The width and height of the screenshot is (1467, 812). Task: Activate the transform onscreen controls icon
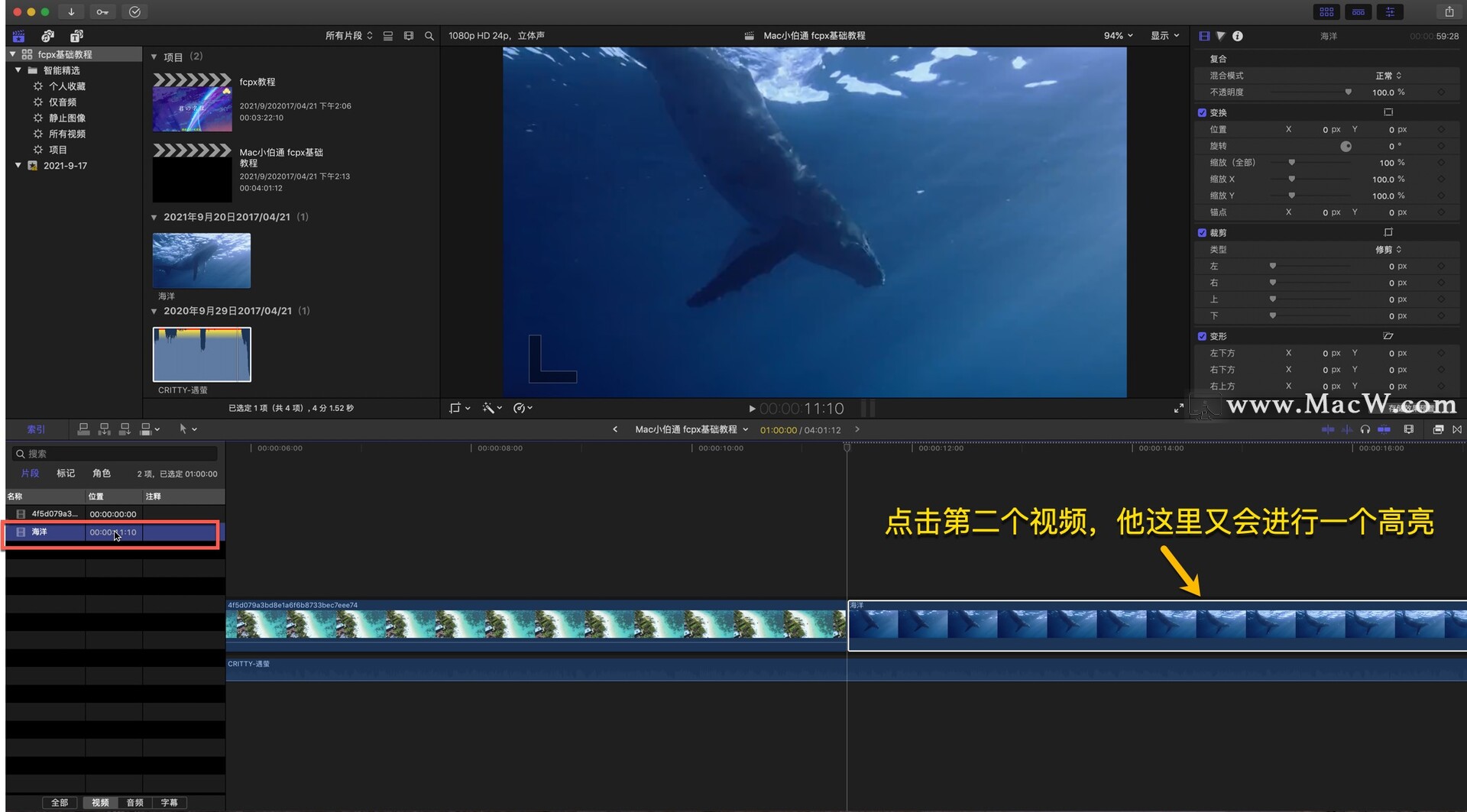click(x=1388, y=112)
